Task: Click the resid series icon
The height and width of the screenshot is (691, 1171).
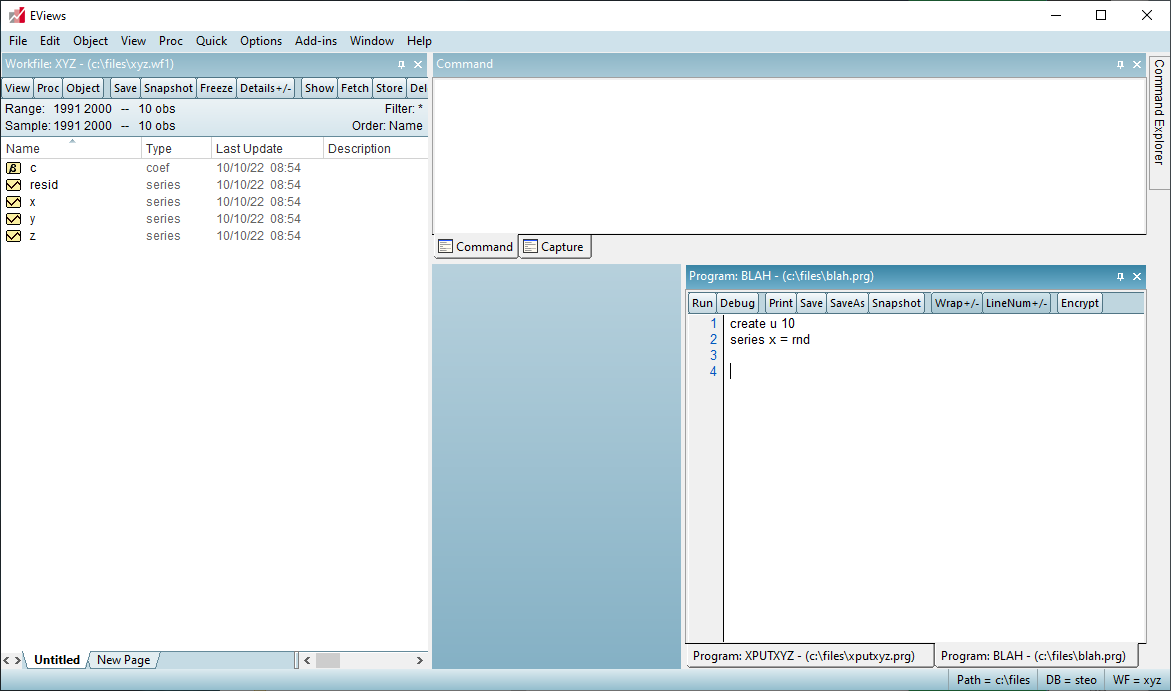Action: coord(13,185)
